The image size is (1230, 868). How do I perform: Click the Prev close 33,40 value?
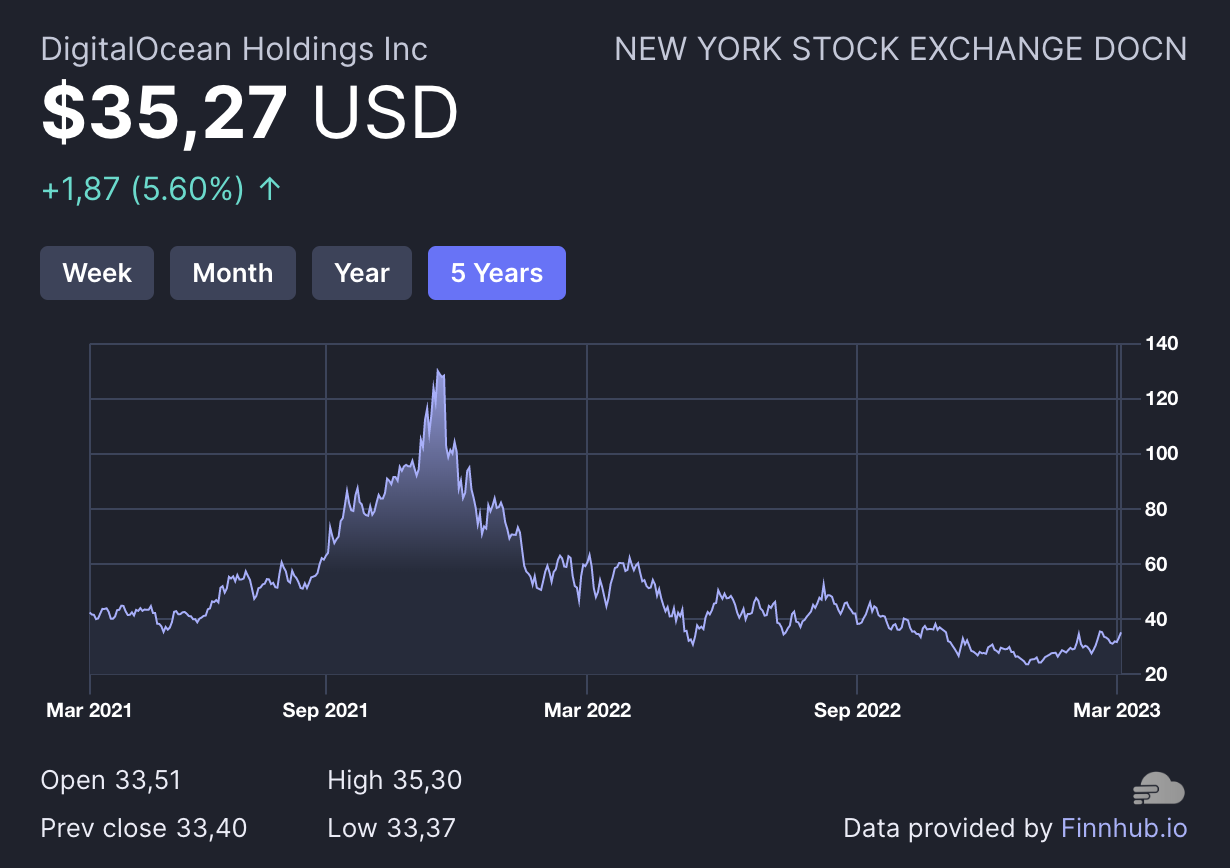(144, 828)
